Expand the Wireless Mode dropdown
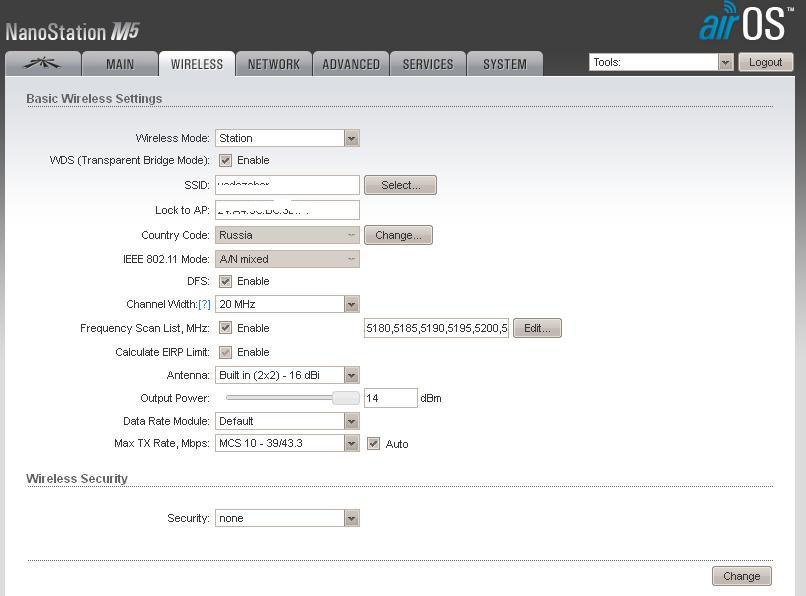The height and width of the screenshot is (596, 806). (287, 138)
